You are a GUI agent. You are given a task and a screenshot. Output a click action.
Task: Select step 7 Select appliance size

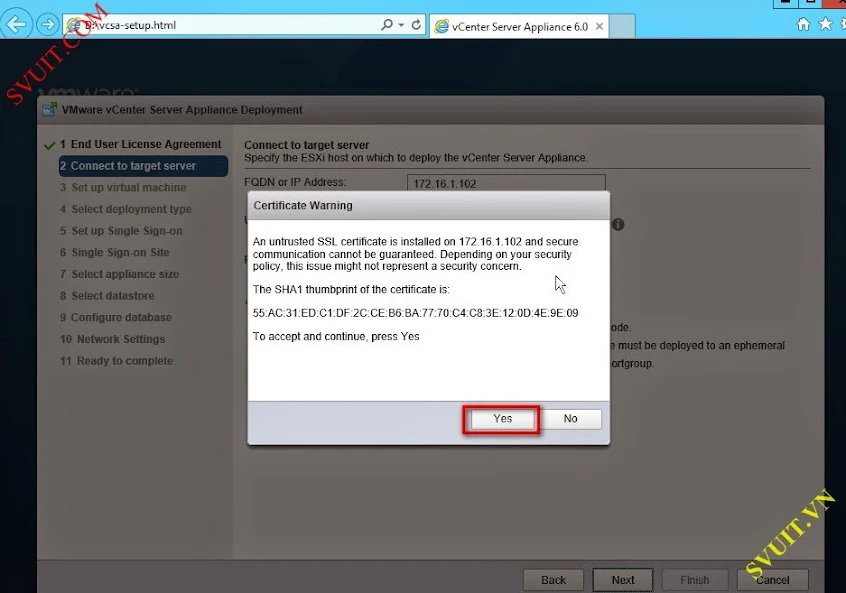[119, 274]
